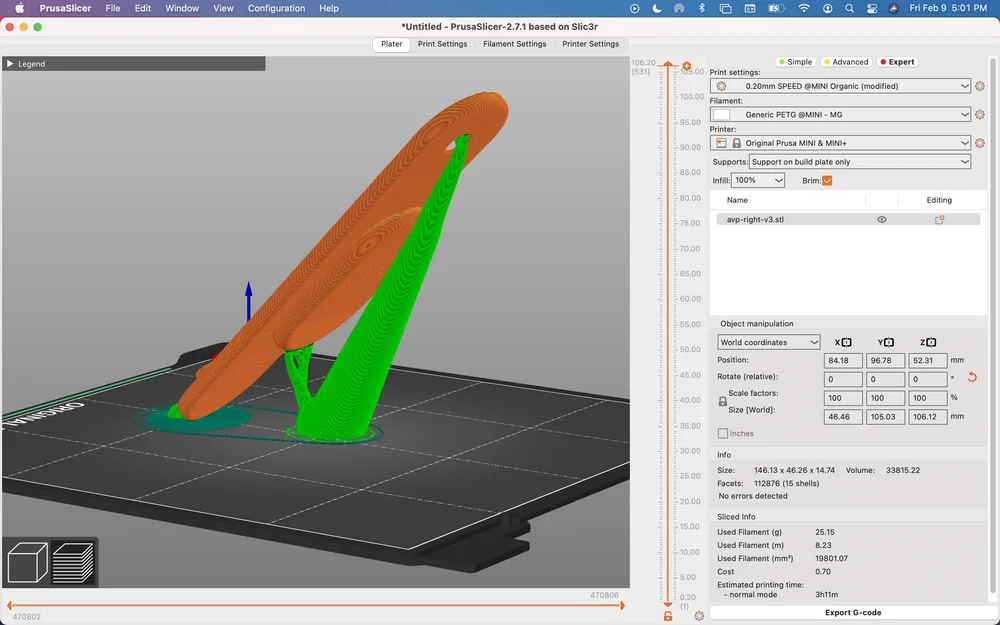Open the Filament preset dropdown

pyautogui.click(x=840, y=115)
